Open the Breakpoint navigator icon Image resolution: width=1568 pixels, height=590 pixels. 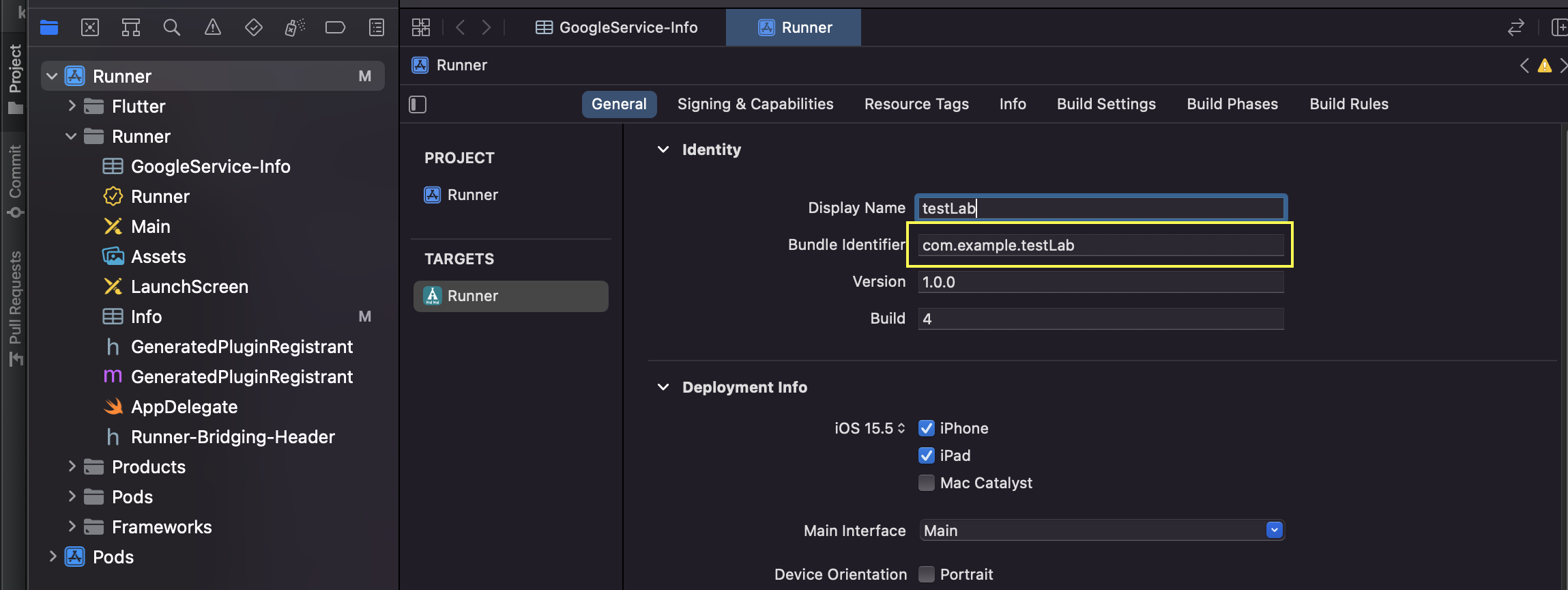tap(335, 27)
